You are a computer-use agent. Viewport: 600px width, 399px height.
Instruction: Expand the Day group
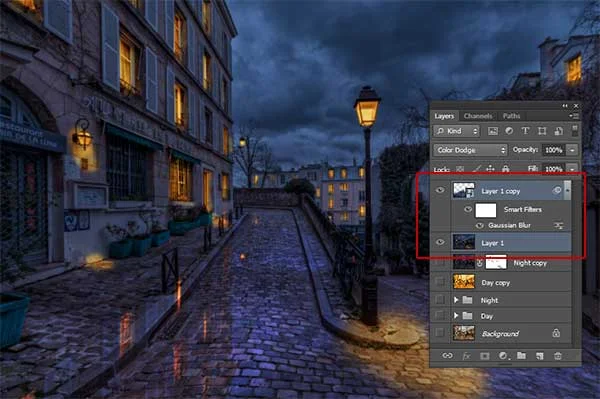coord(456,316)
